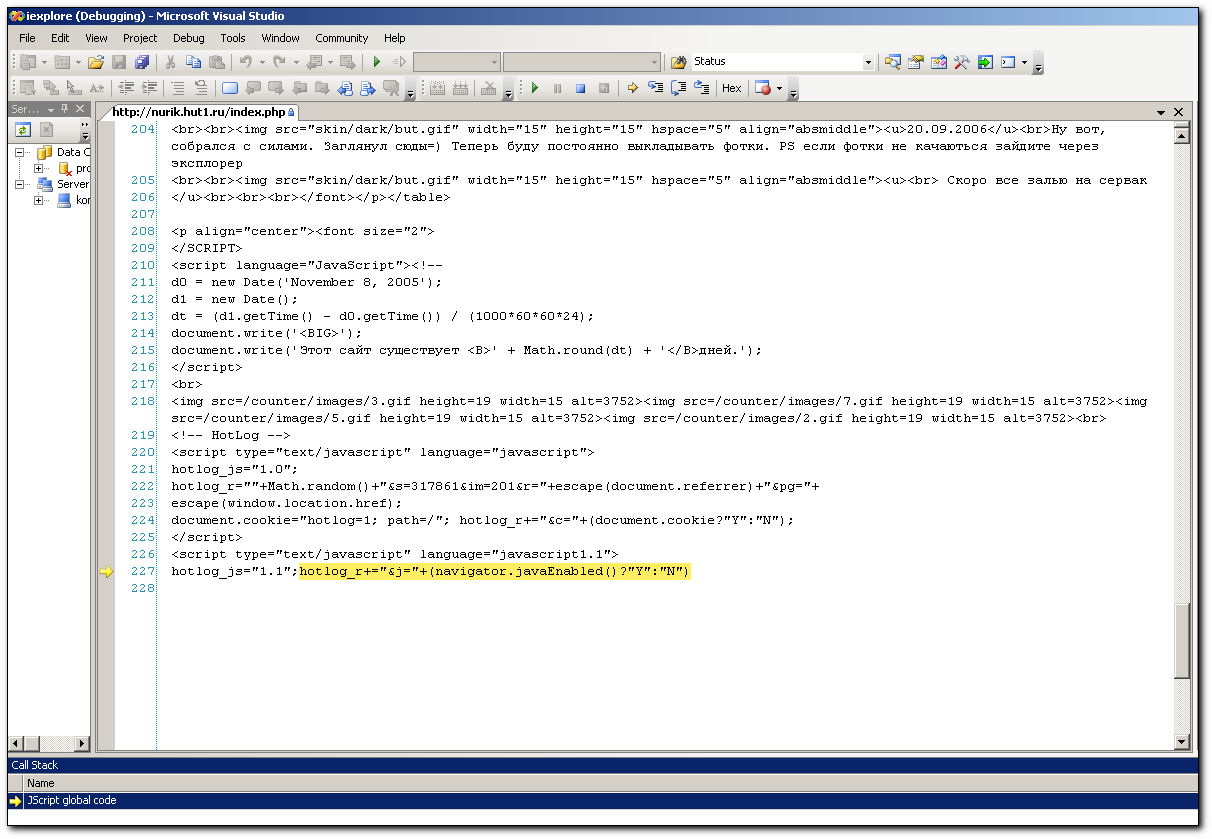Open the Debug menu
The height and width of the screenshot is (839, 1212).
coord(188,38)
